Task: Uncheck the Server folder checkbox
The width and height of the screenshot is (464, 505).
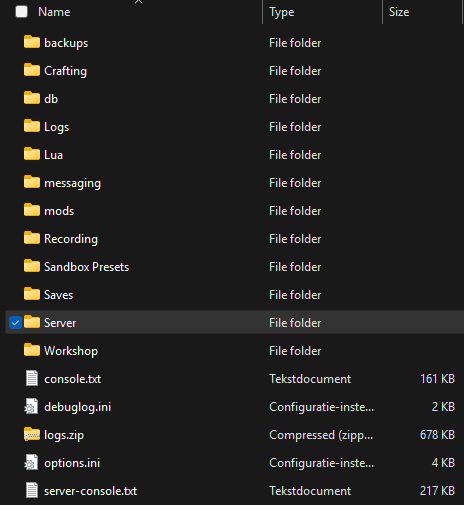Action: point(15,322)
